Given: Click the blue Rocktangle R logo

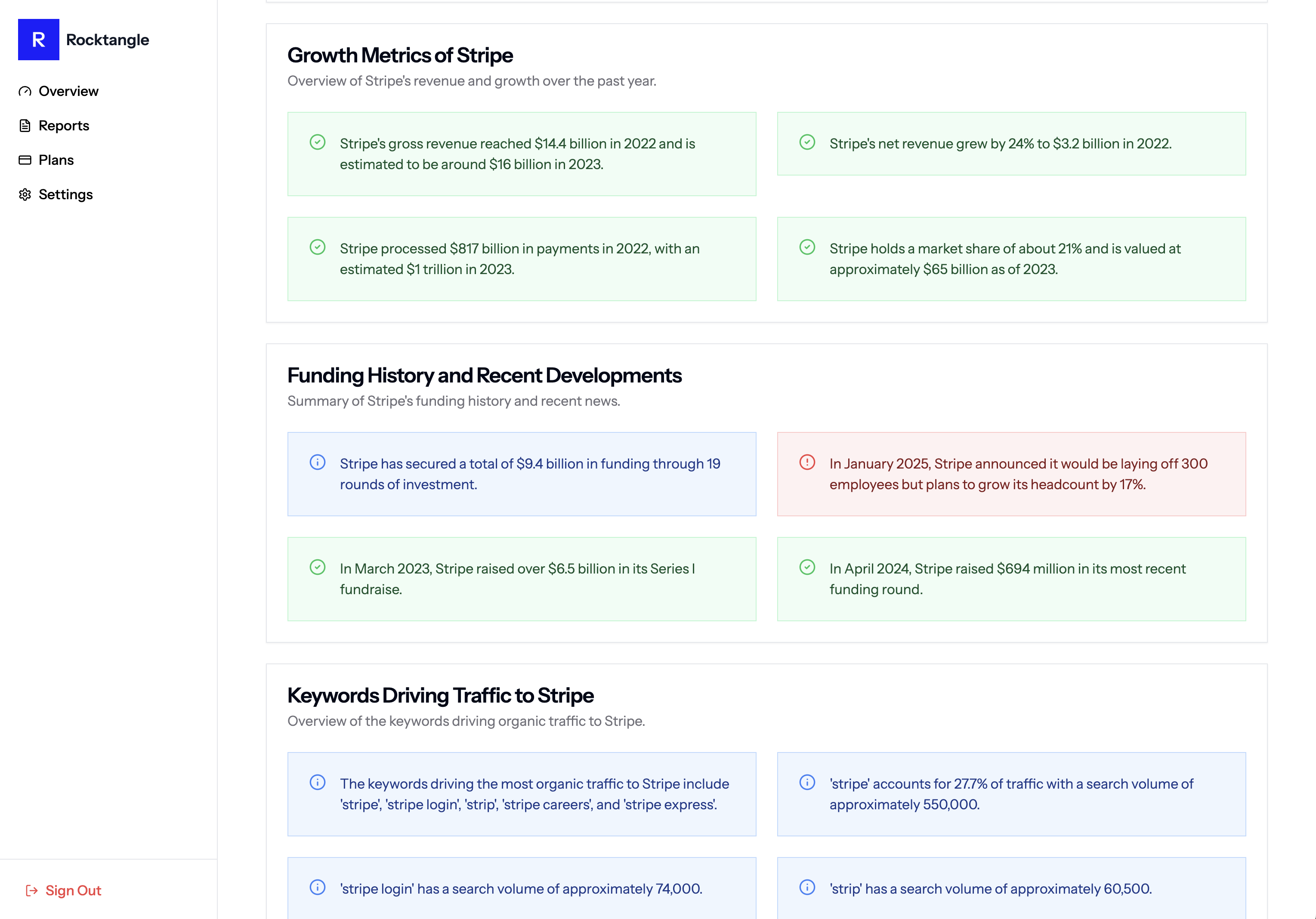Looking at the screenshot, I should (38, 40).
